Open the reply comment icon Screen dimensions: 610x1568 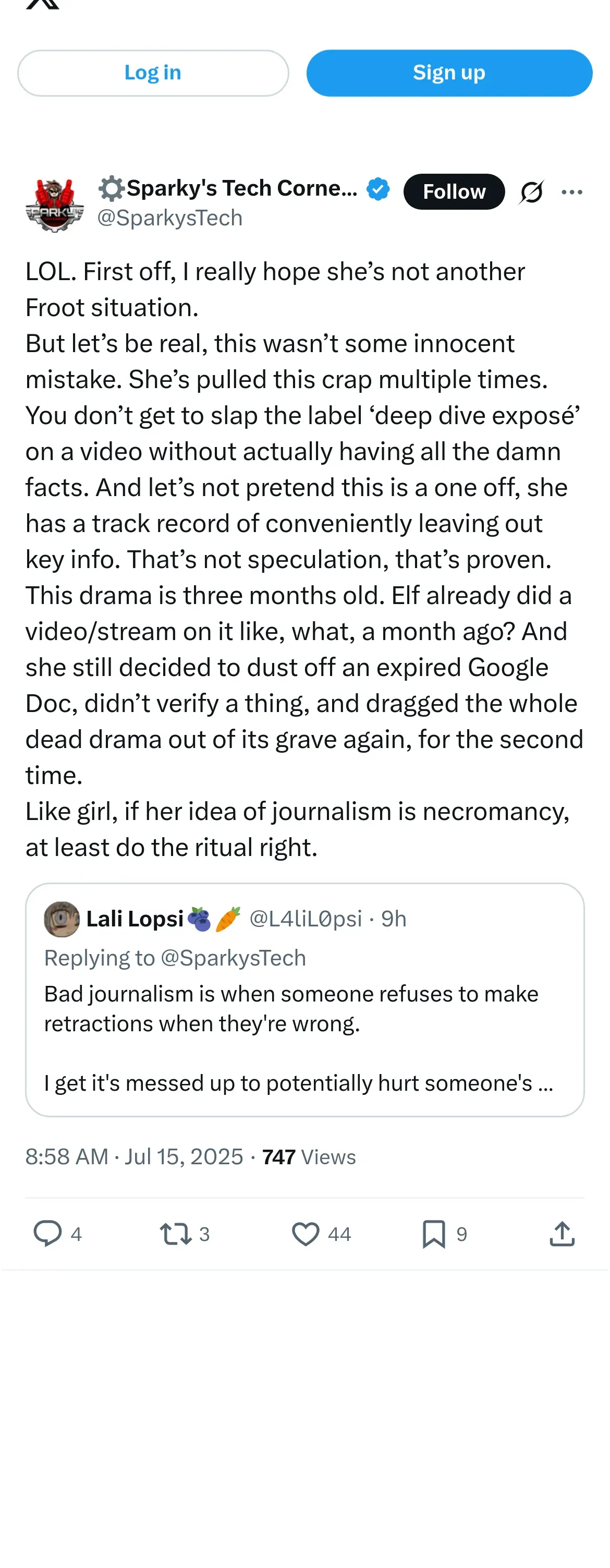47,1233
